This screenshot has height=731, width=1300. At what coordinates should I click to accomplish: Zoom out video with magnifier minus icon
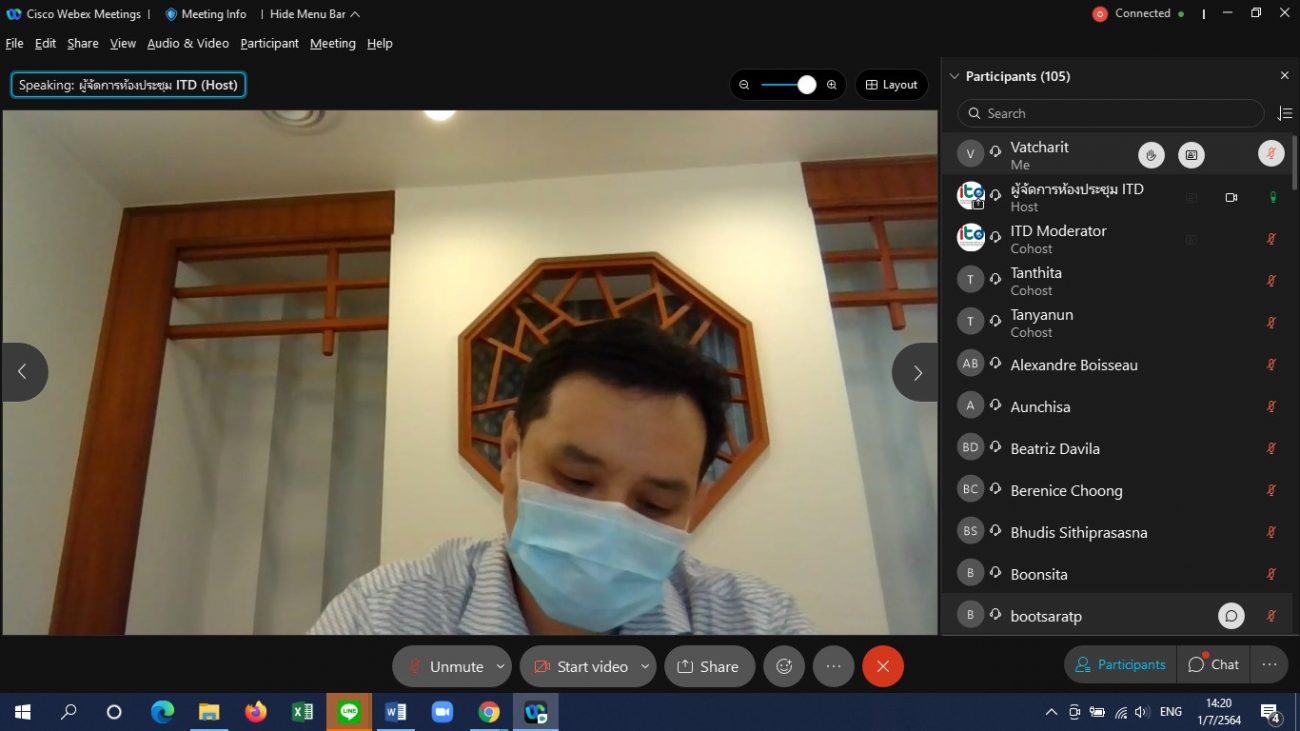click(744, 85)
